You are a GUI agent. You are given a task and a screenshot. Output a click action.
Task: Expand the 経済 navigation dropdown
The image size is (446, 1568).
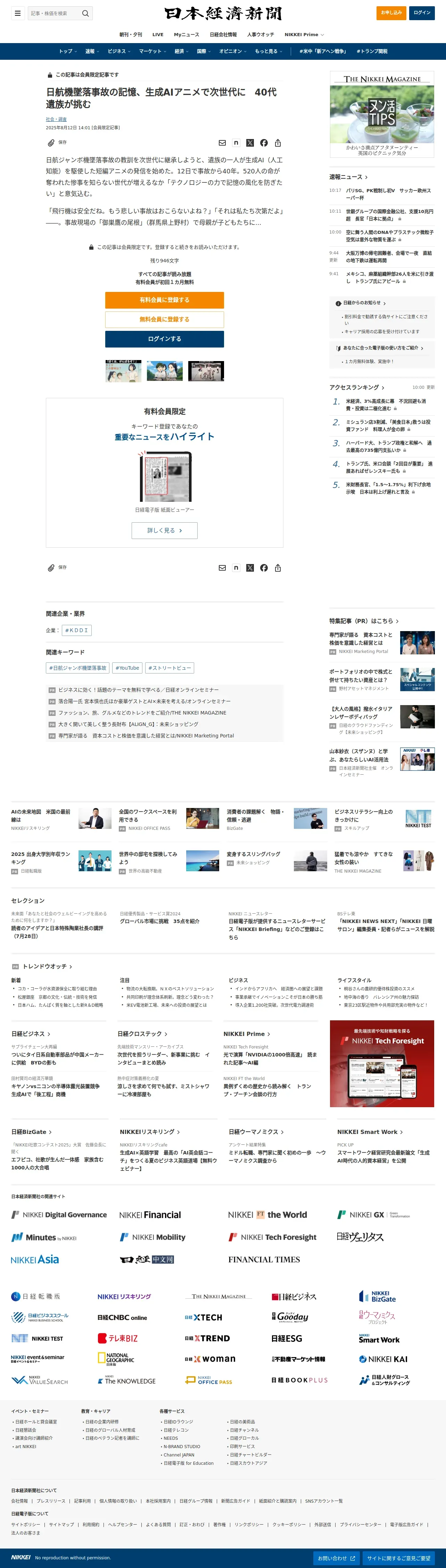182,51
